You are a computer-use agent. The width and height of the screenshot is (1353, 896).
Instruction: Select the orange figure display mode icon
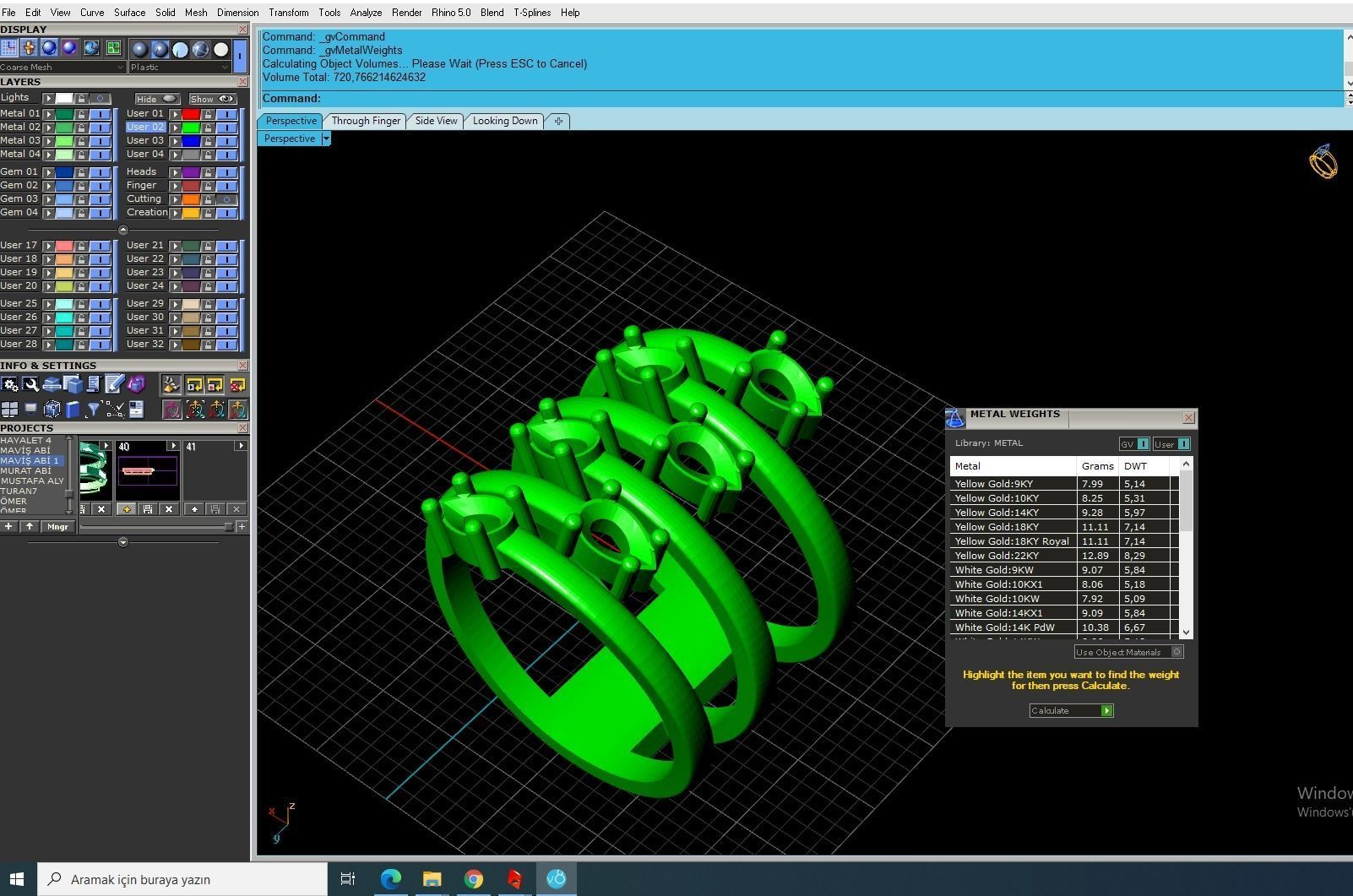pyautogui.click(x=30, y=48)
